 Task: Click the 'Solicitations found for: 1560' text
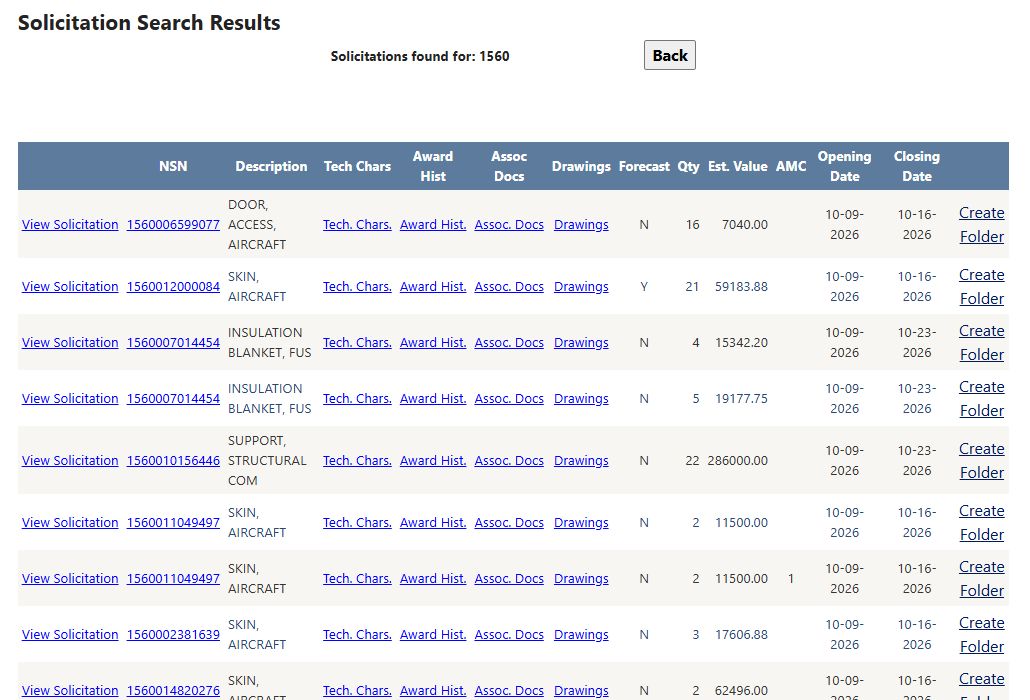(x=420, y=56)
